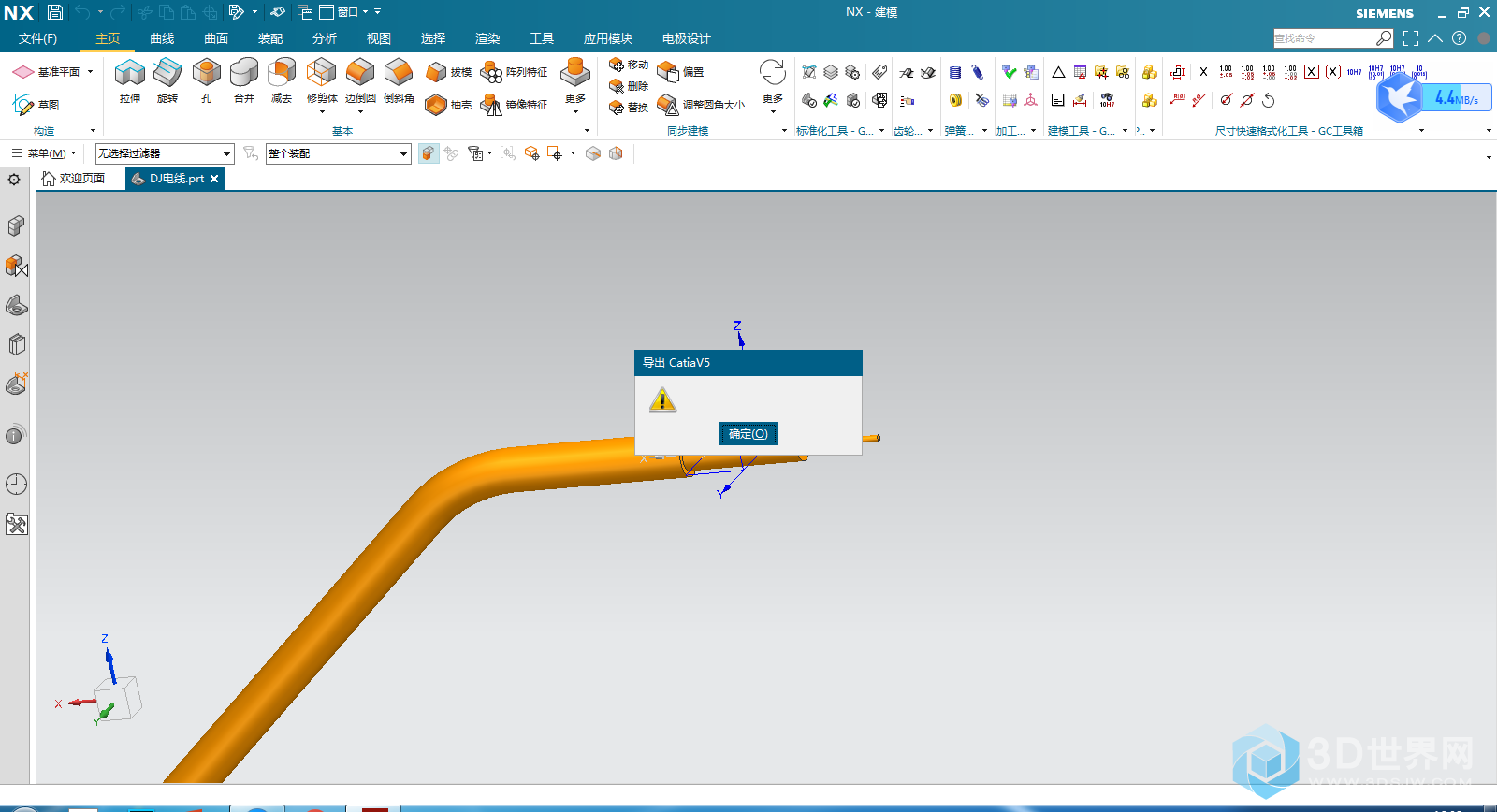Image resolution: width=1497 pixels, height=812 pixels.
Task: Open the 文件(F) menu
Action: (x=37, y=38)
